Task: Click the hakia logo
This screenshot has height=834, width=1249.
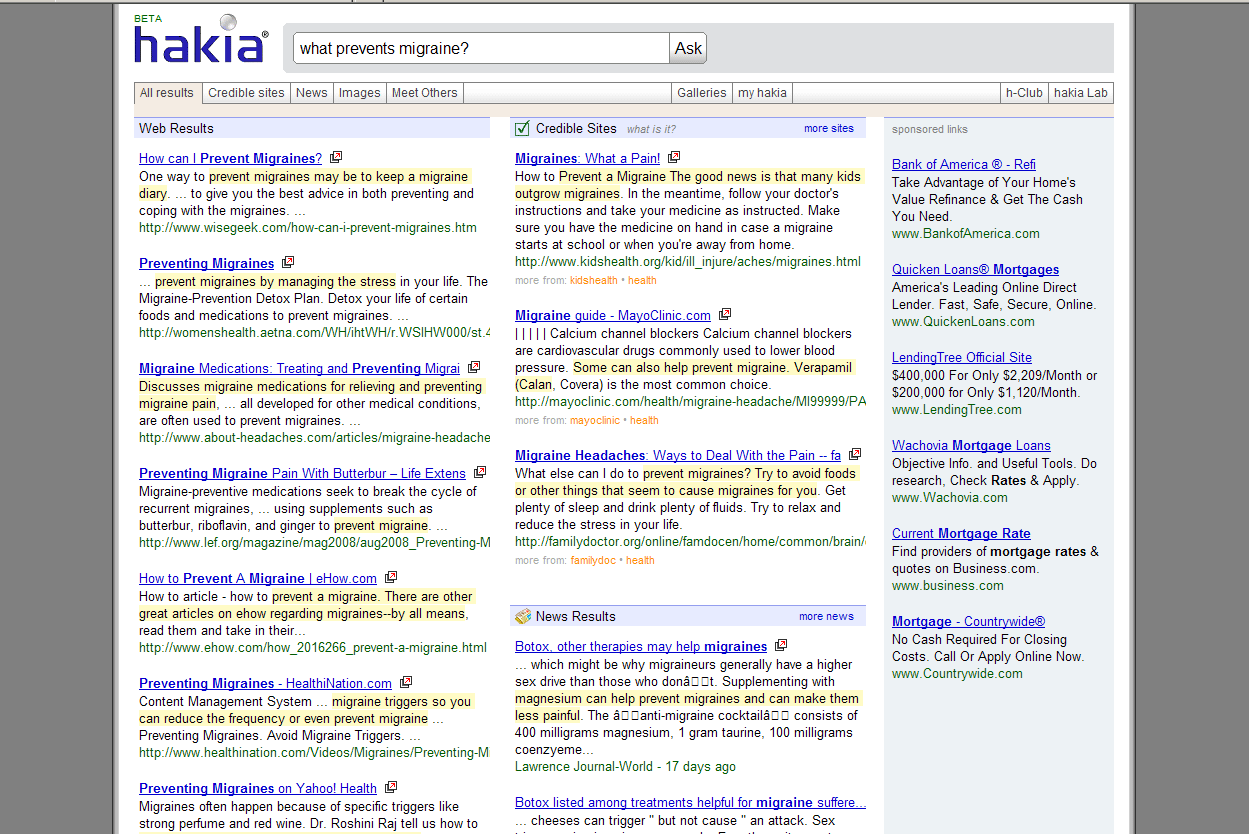Action: pos(201,42)
